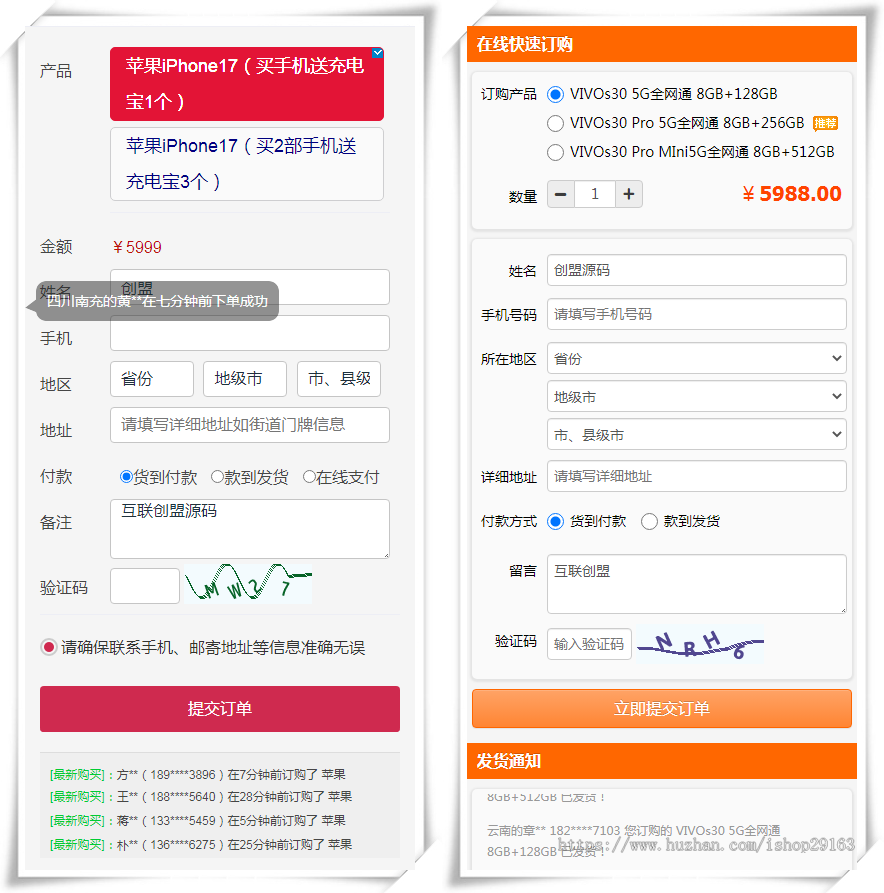884x893 pixels.
Task: Open the 省份 dropdown in left form
Action: click(152, 379)
